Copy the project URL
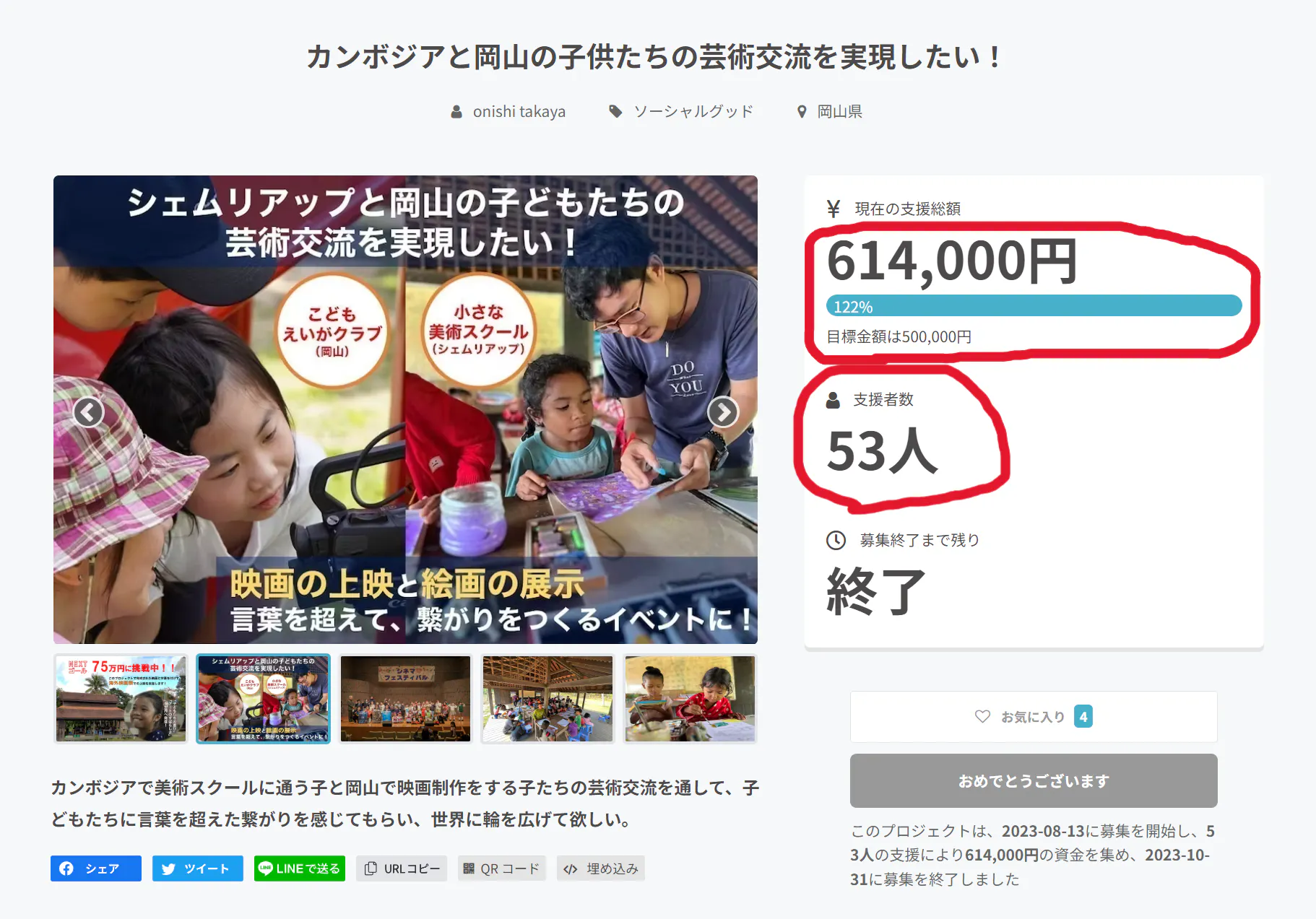The image size is (1316, 919). (402, 868)
